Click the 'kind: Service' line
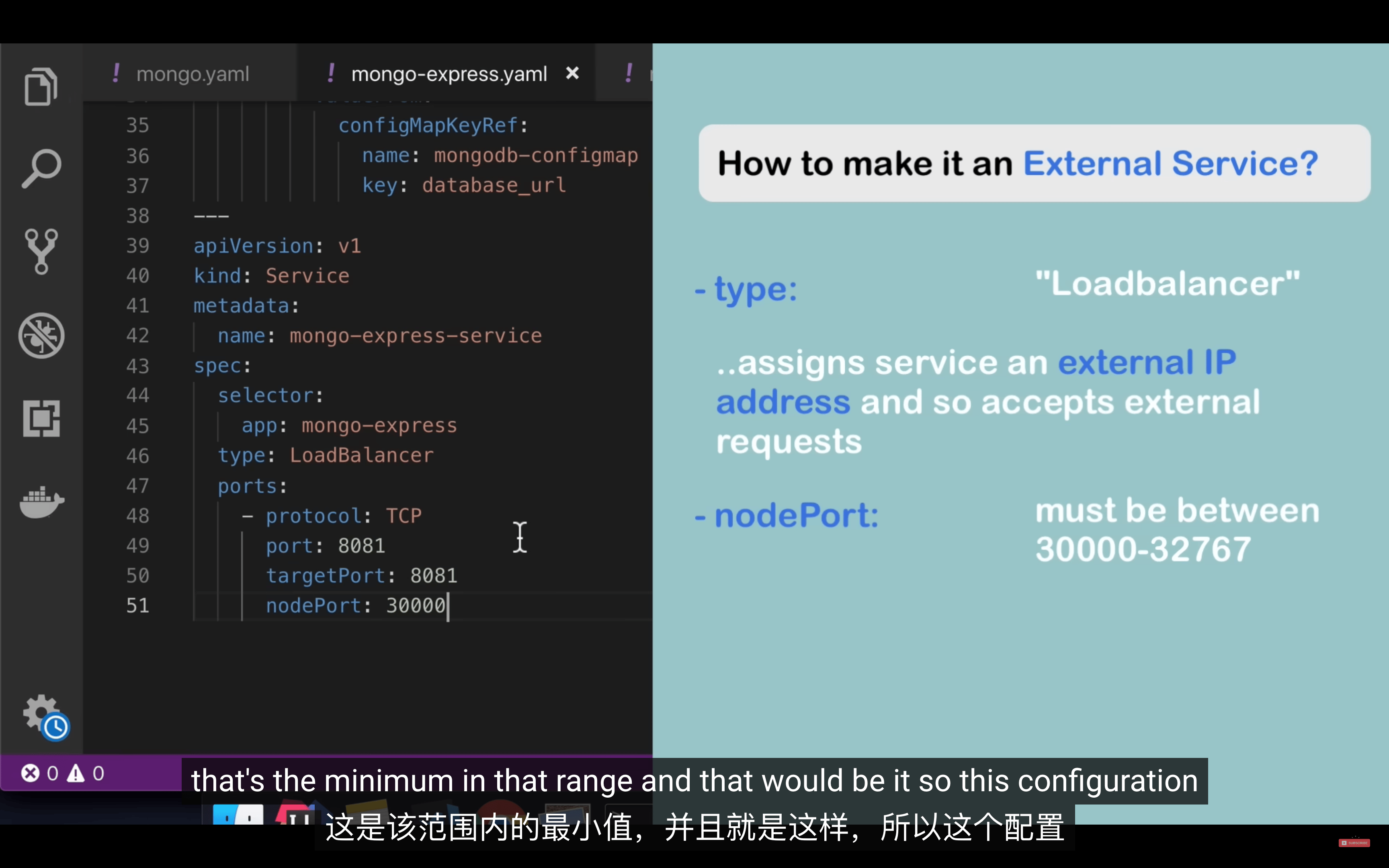 pos(271,276)
